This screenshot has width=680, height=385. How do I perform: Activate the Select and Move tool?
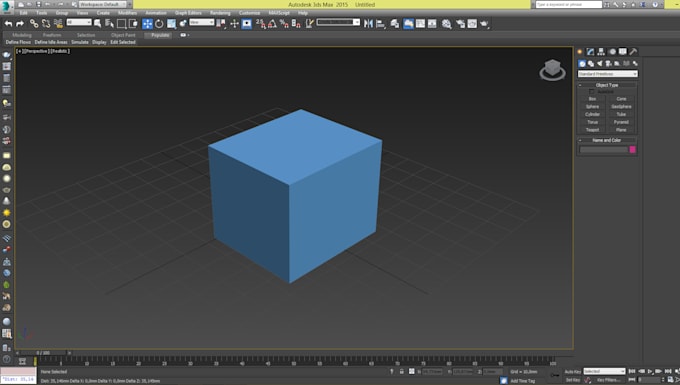point(147,23)
